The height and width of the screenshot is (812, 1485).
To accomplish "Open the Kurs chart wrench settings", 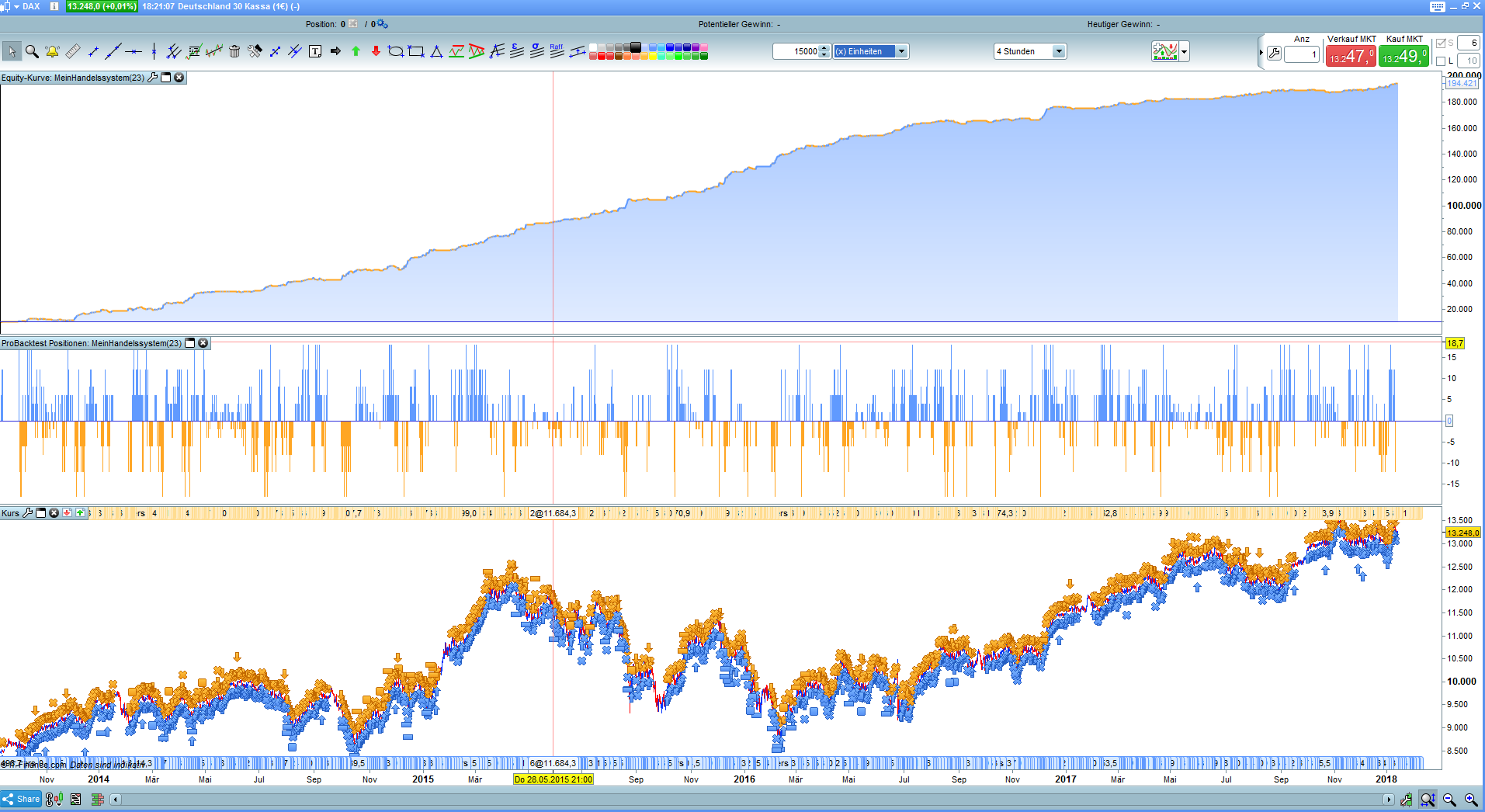I will 28,513.
